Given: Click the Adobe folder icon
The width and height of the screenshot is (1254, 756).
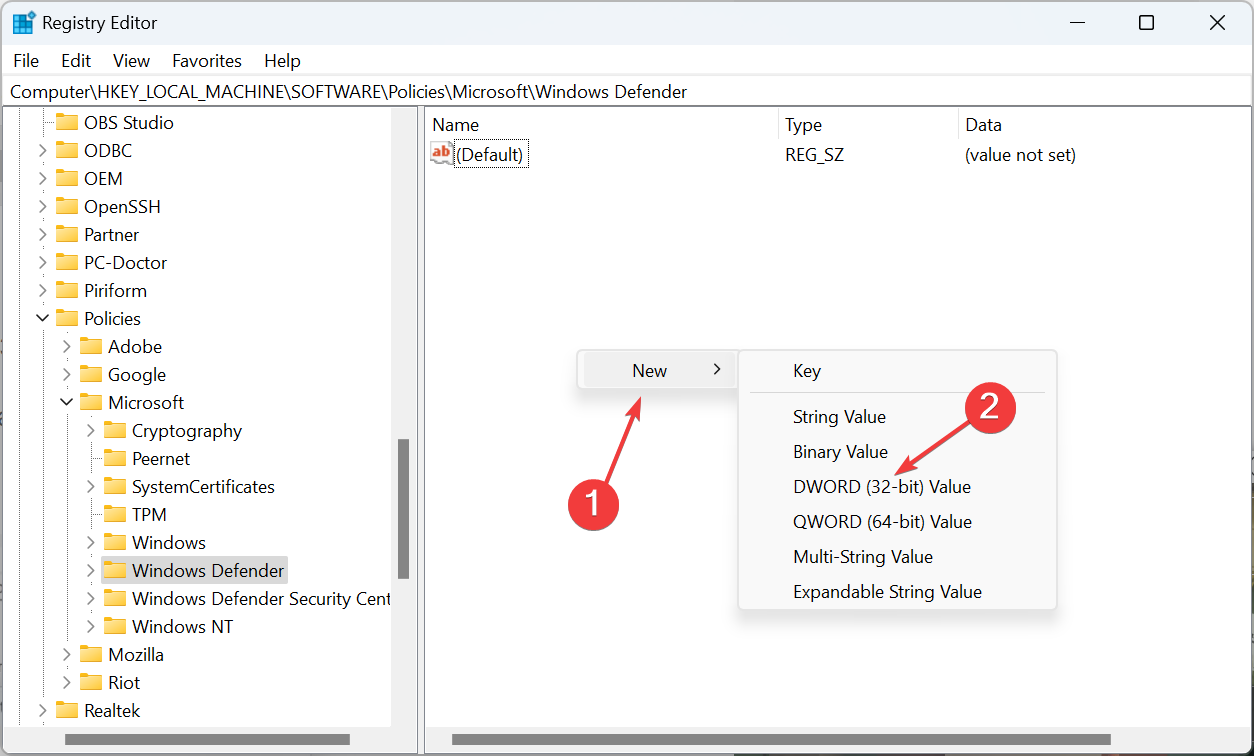Looking at the screenshot, I should pyautogui.click(x=91, y=347).
